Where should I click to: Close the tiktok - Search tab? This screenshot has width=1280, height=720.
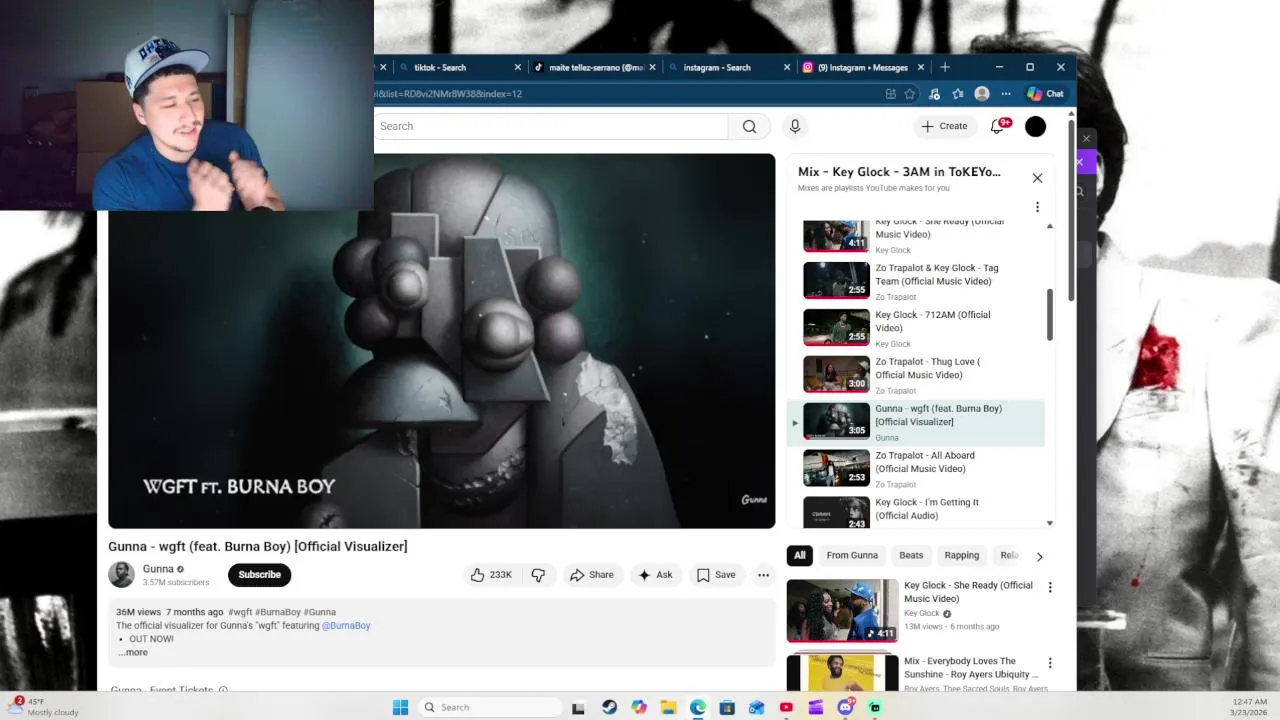coord(517,67)
